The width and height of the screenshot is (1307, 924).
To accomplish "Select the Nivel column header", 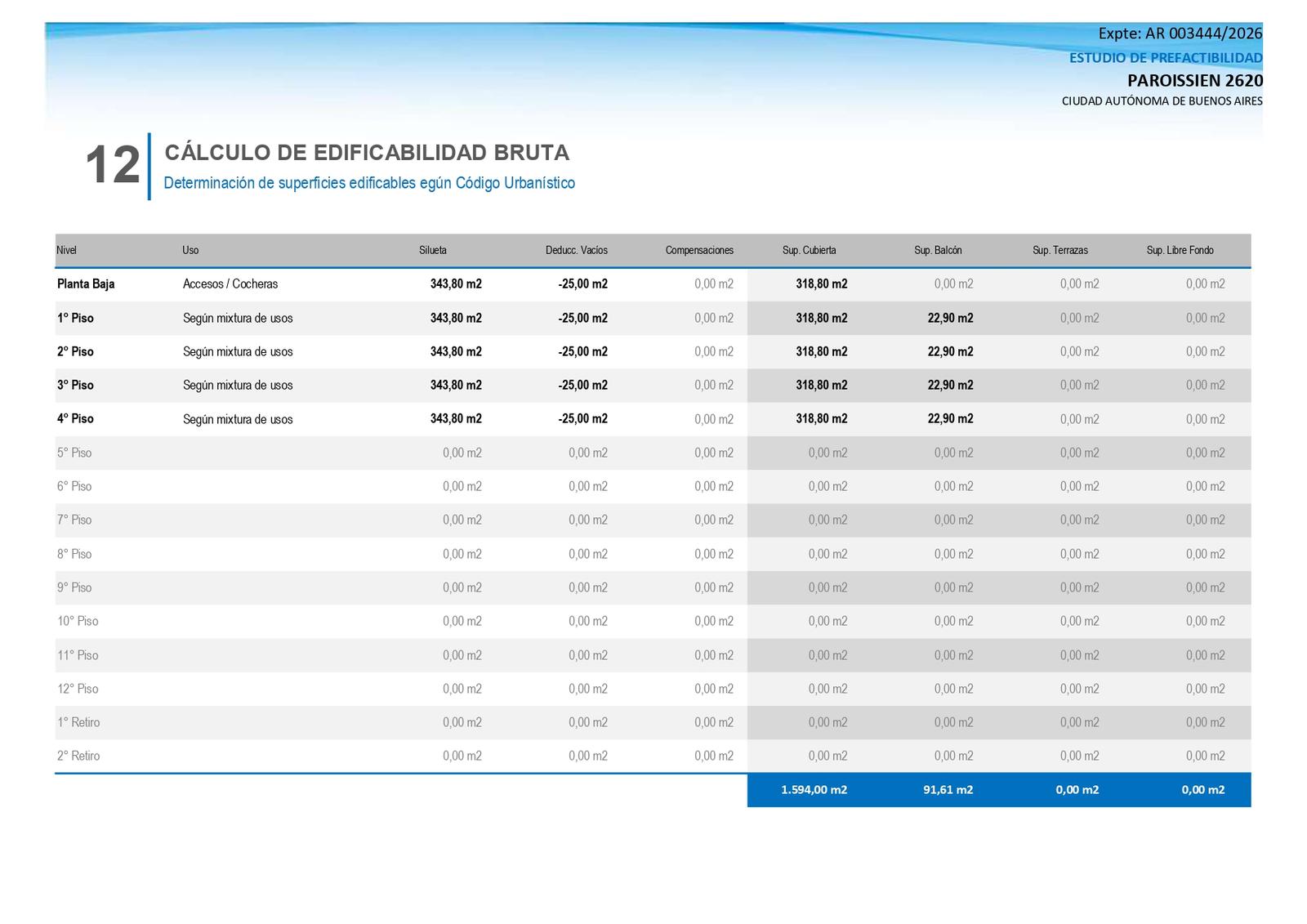I will click(x=66, y=250).
